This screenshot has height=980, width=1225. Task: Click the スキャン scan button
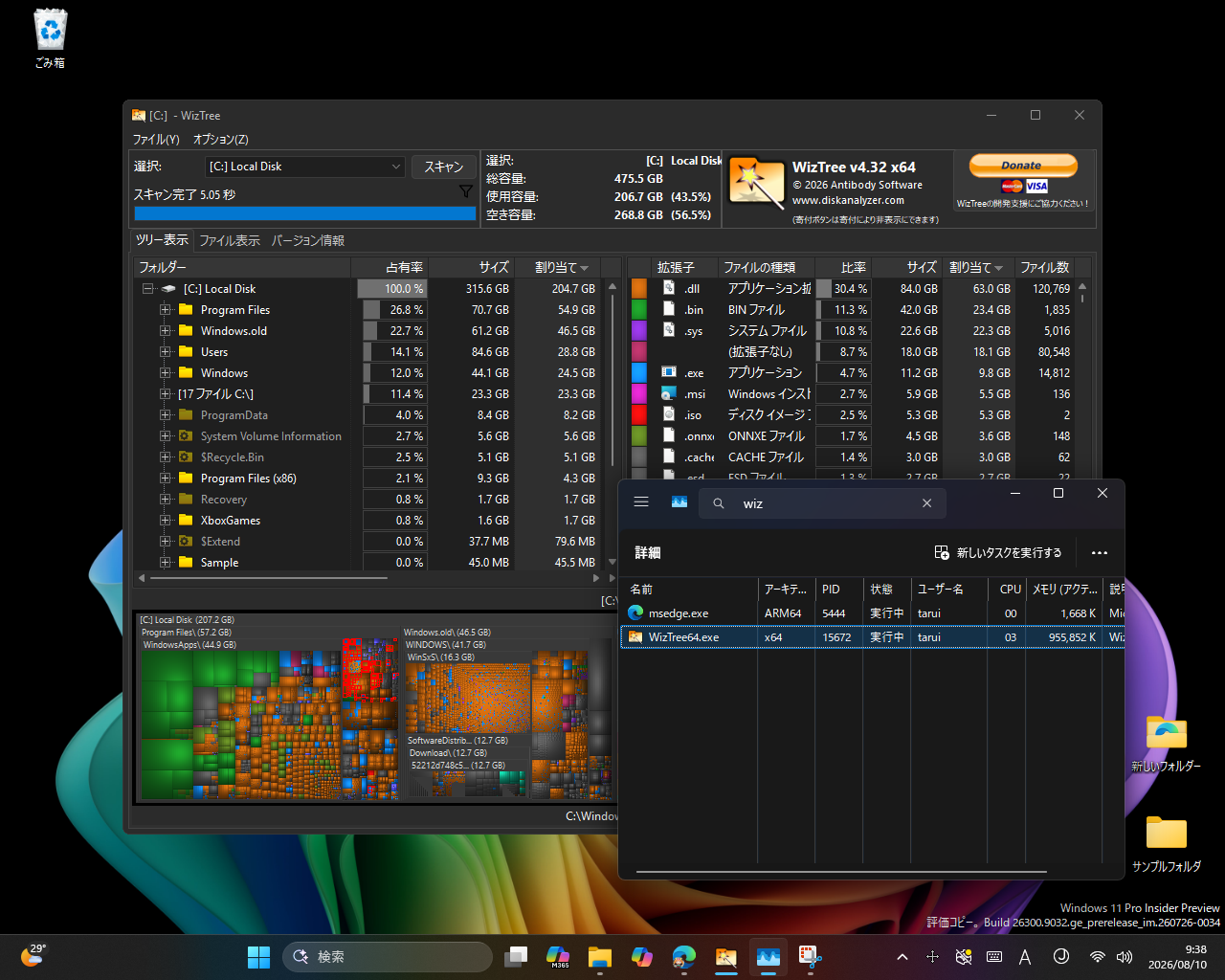(444, 167)
